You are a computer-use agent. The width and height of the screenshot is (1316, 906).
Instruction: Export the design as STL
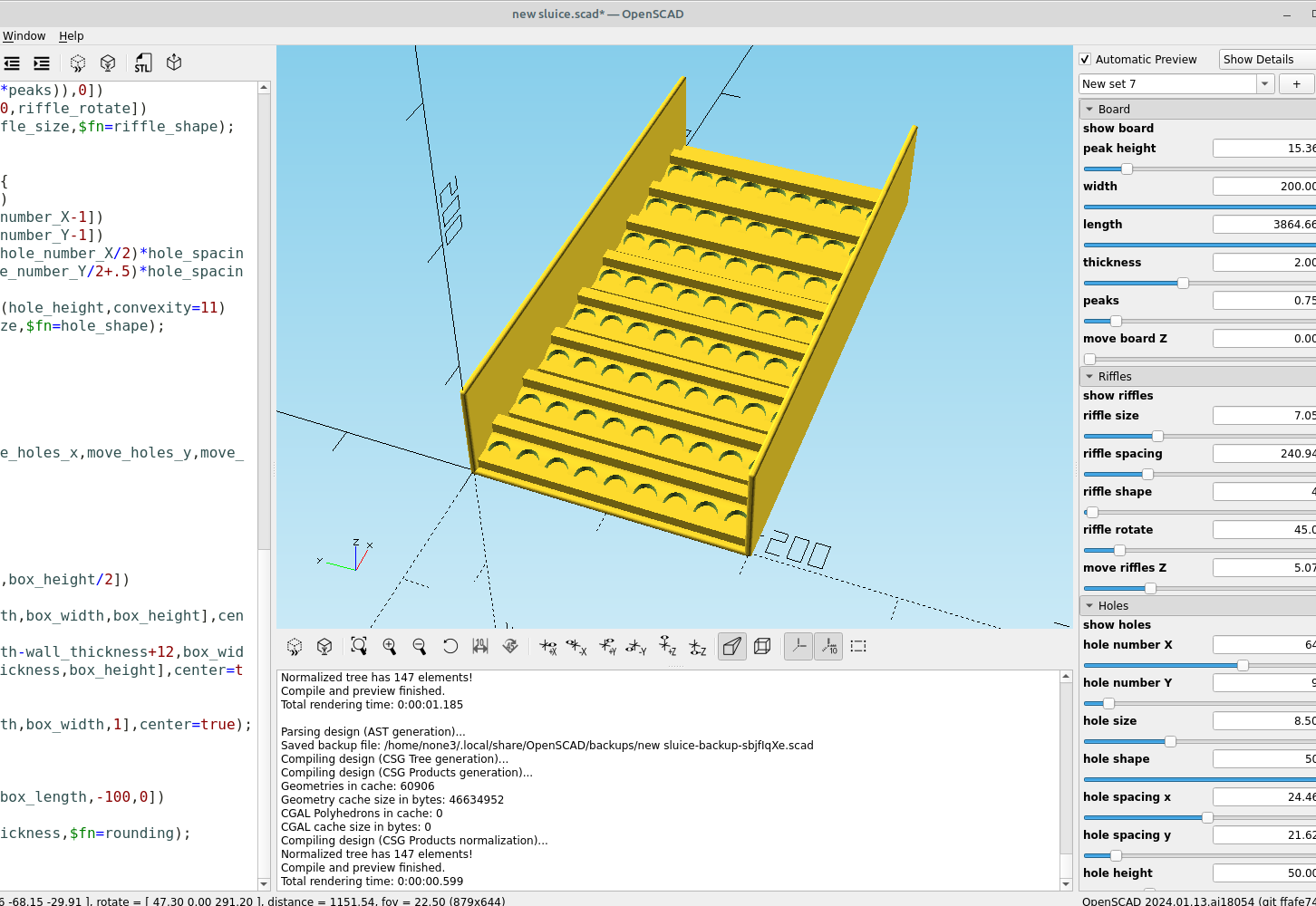coord(143,63)
